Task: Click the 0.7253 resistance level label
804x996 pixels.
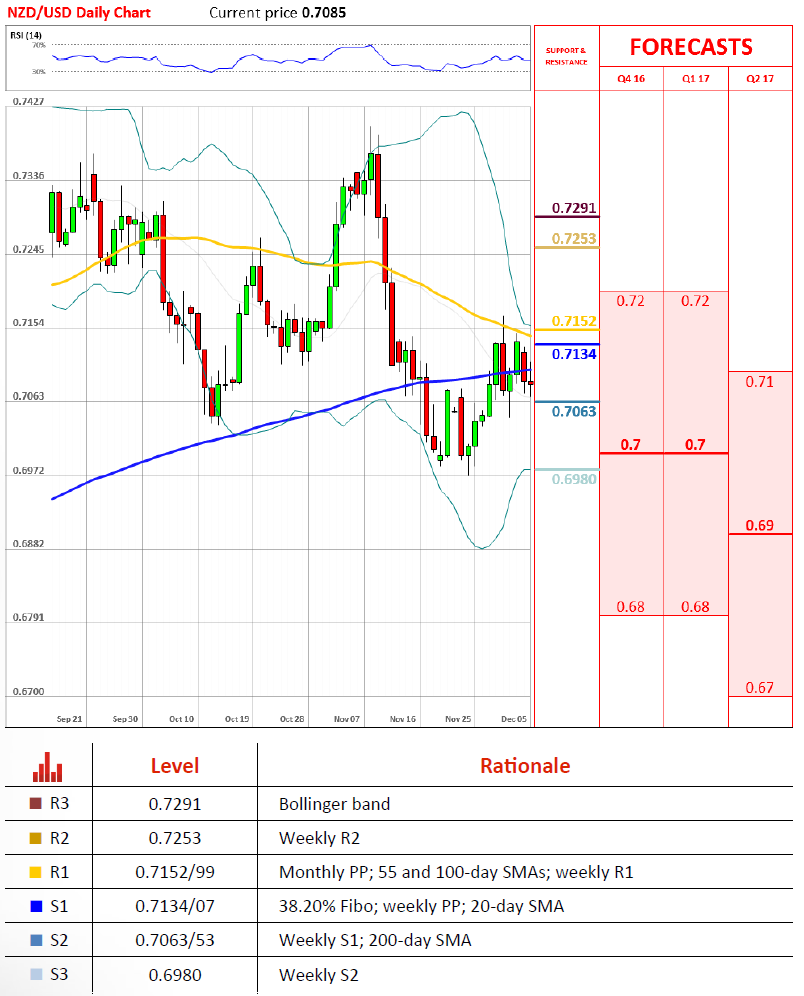Action: pos(574,239)
